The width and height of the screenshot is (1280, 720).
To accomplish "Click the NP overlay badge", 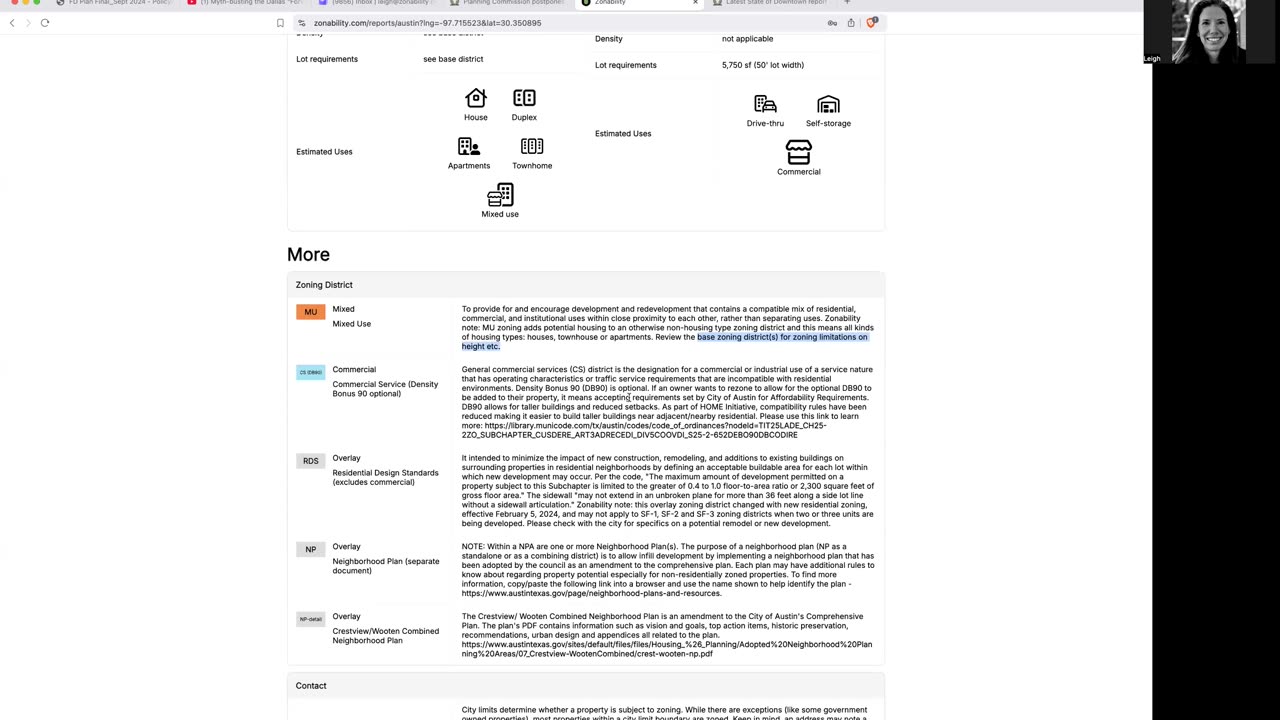I will point(311,550).
